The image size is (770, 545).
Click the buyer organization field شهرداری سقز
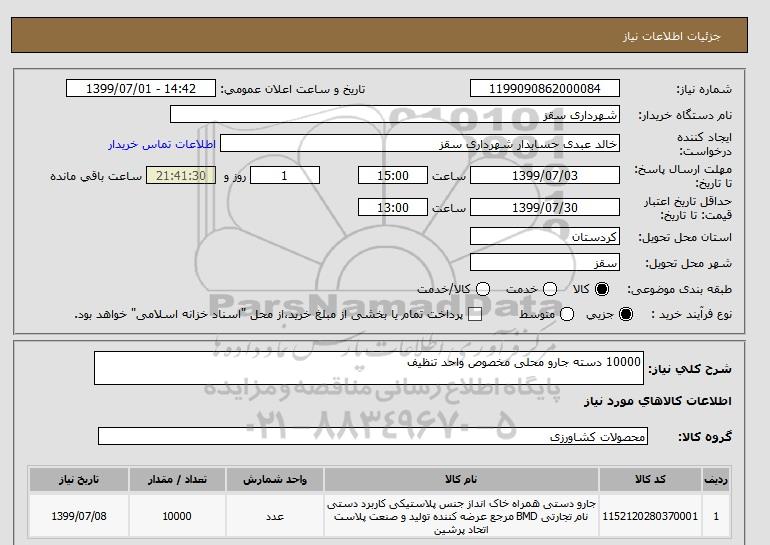coord(395,114)
